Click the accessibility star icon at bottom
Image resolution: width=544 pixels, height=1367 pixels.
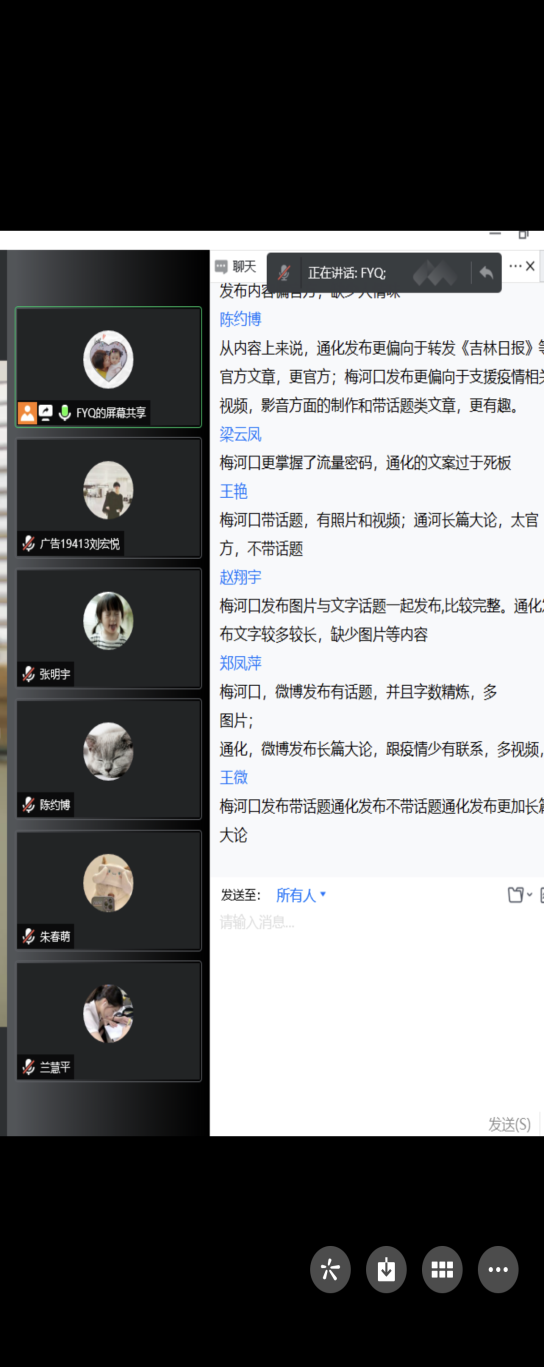pyautogui.click(x=330, y=1270)
